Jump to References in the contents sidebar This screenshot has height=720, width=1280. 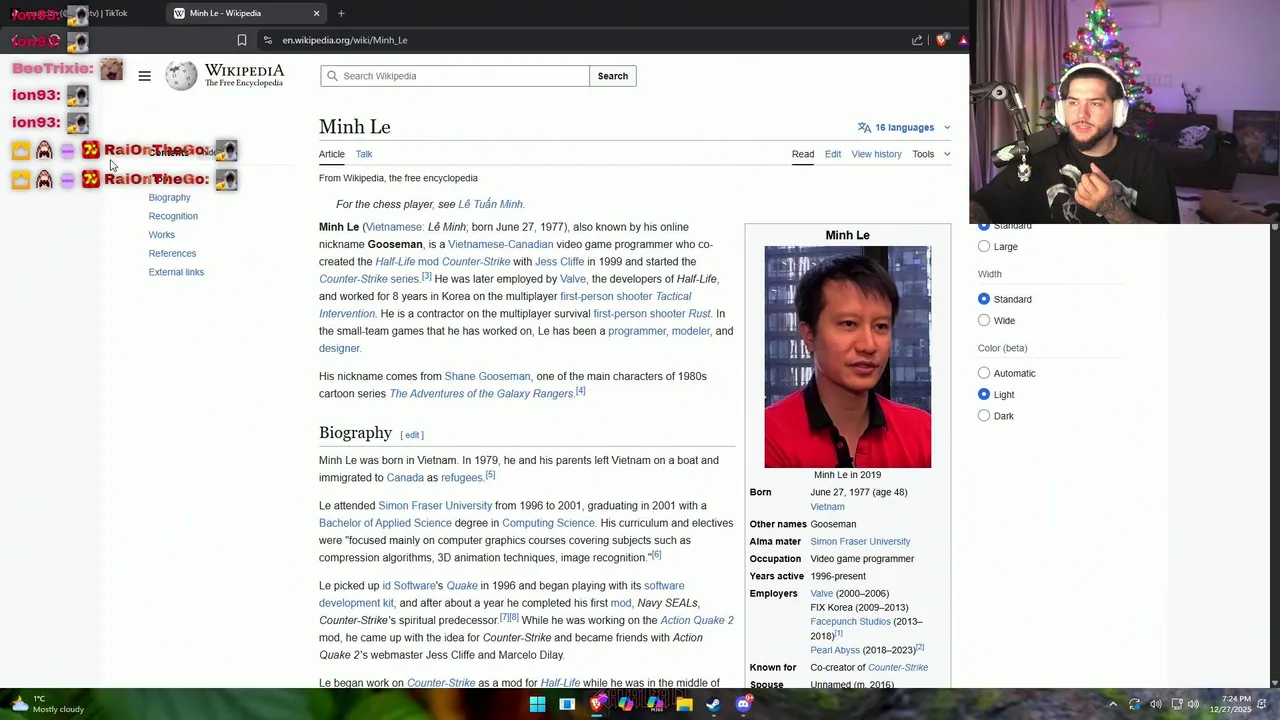coord(172,253)
